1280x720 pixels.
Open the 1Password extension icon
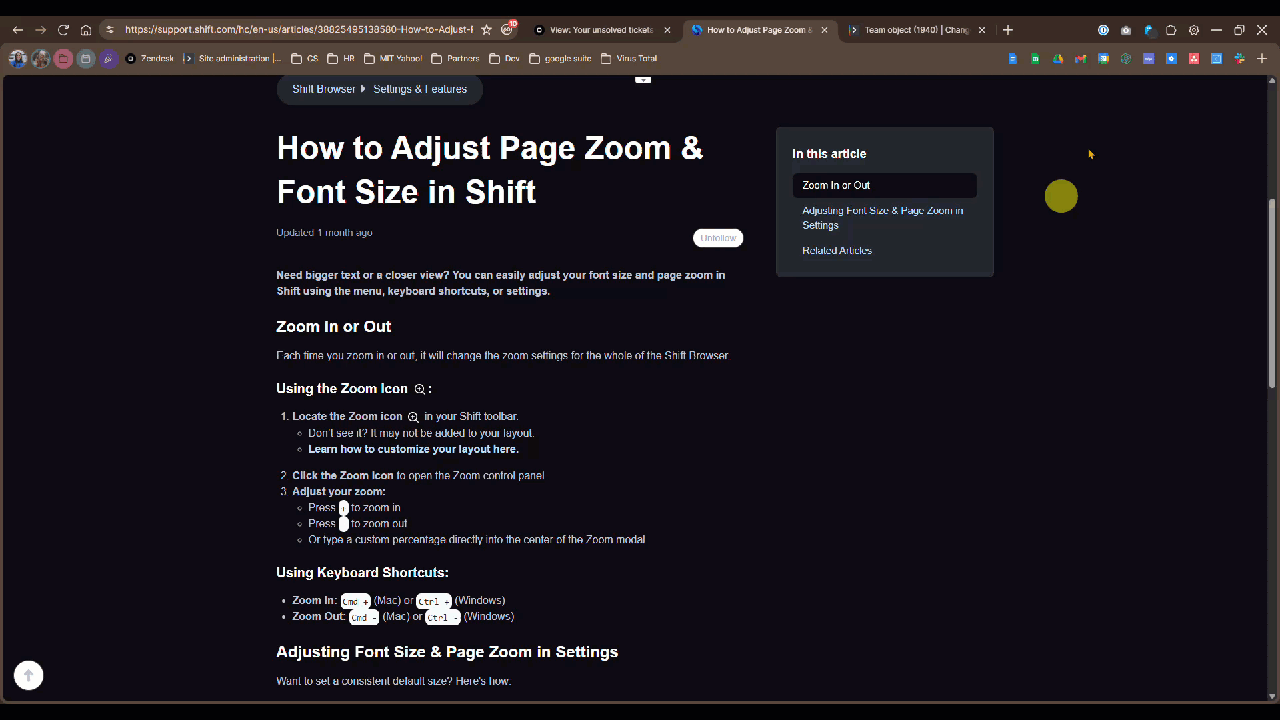click(1104, 30)
